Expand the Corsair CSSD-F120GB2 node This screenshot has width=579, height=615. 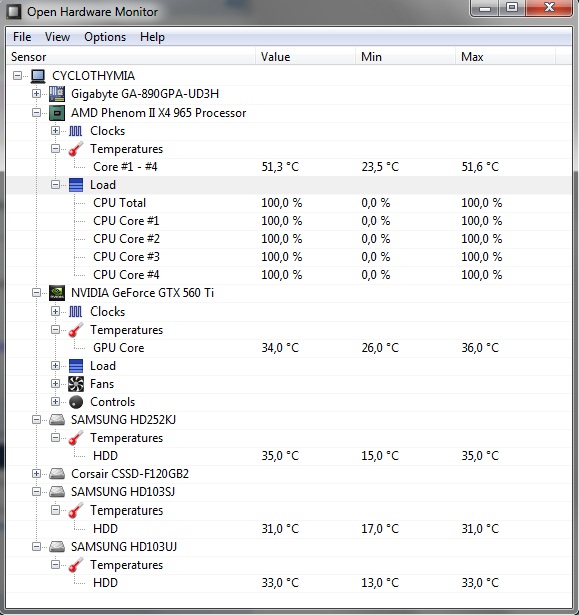point(36,474)
